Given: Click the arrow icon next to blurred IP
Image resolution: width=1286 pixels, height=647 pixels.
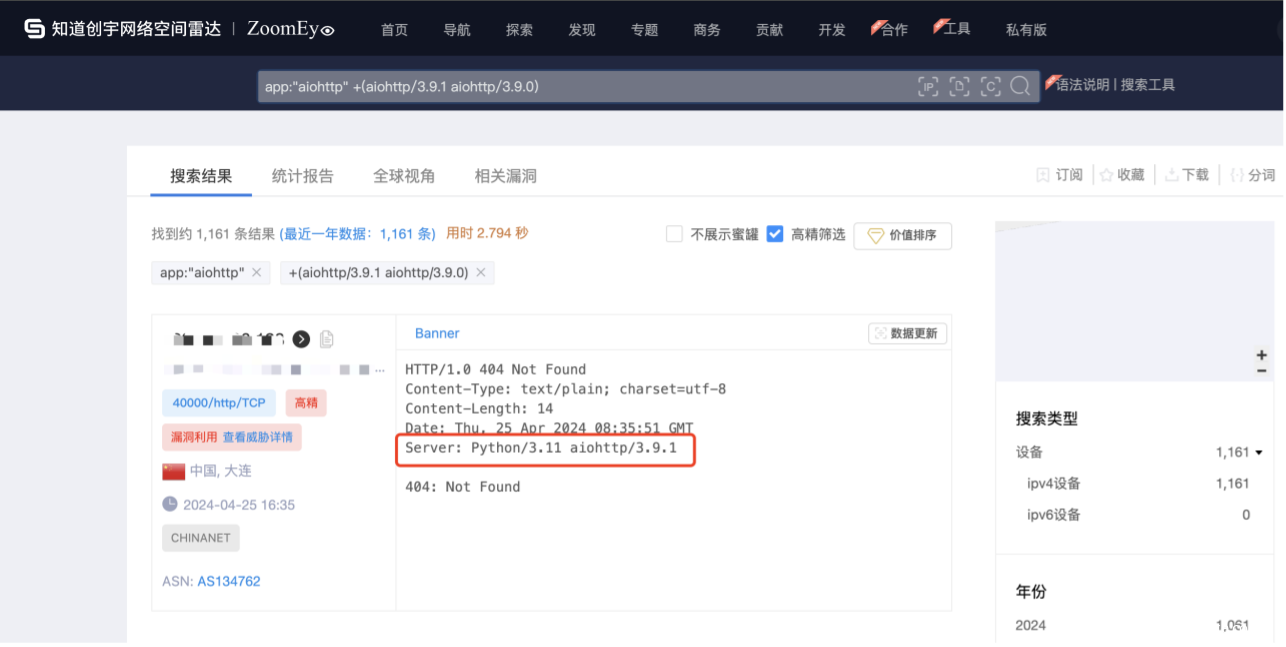Looking at the screenshot, I should [301, 339].
